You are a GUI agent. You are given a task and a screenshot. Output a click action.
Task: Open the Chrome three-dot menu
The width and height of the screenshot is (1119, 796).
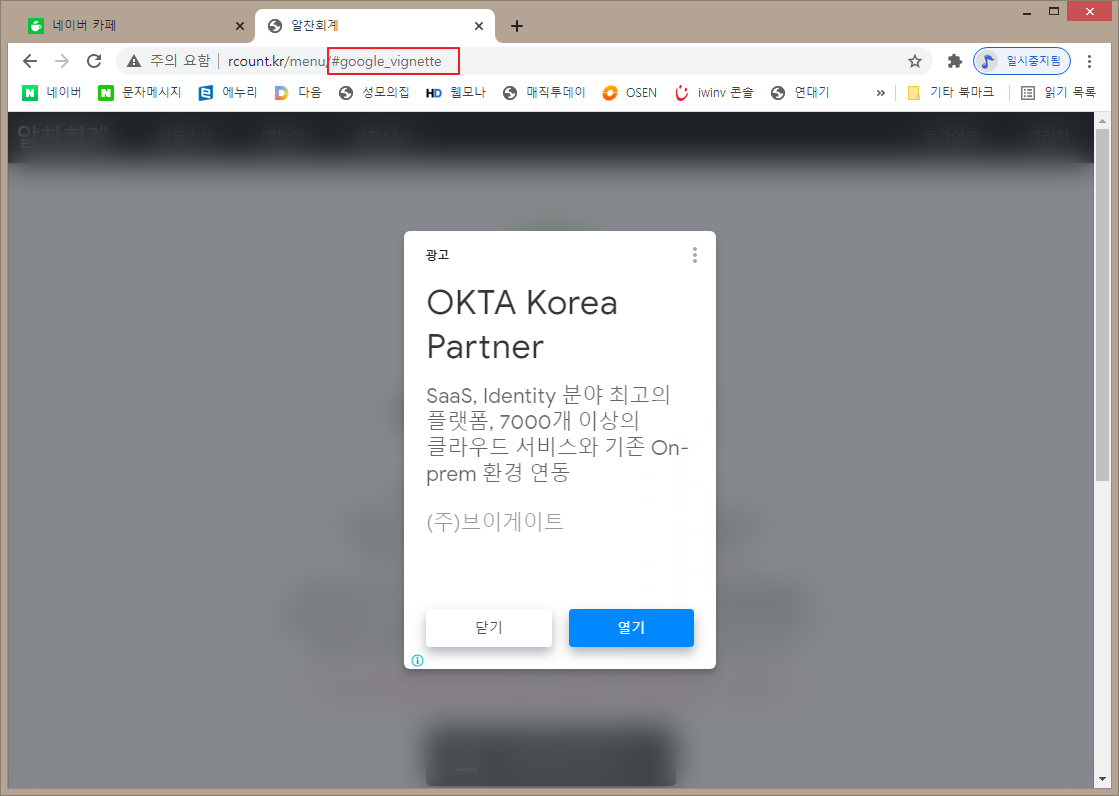pyautogui.click(x=1089, y=61)
